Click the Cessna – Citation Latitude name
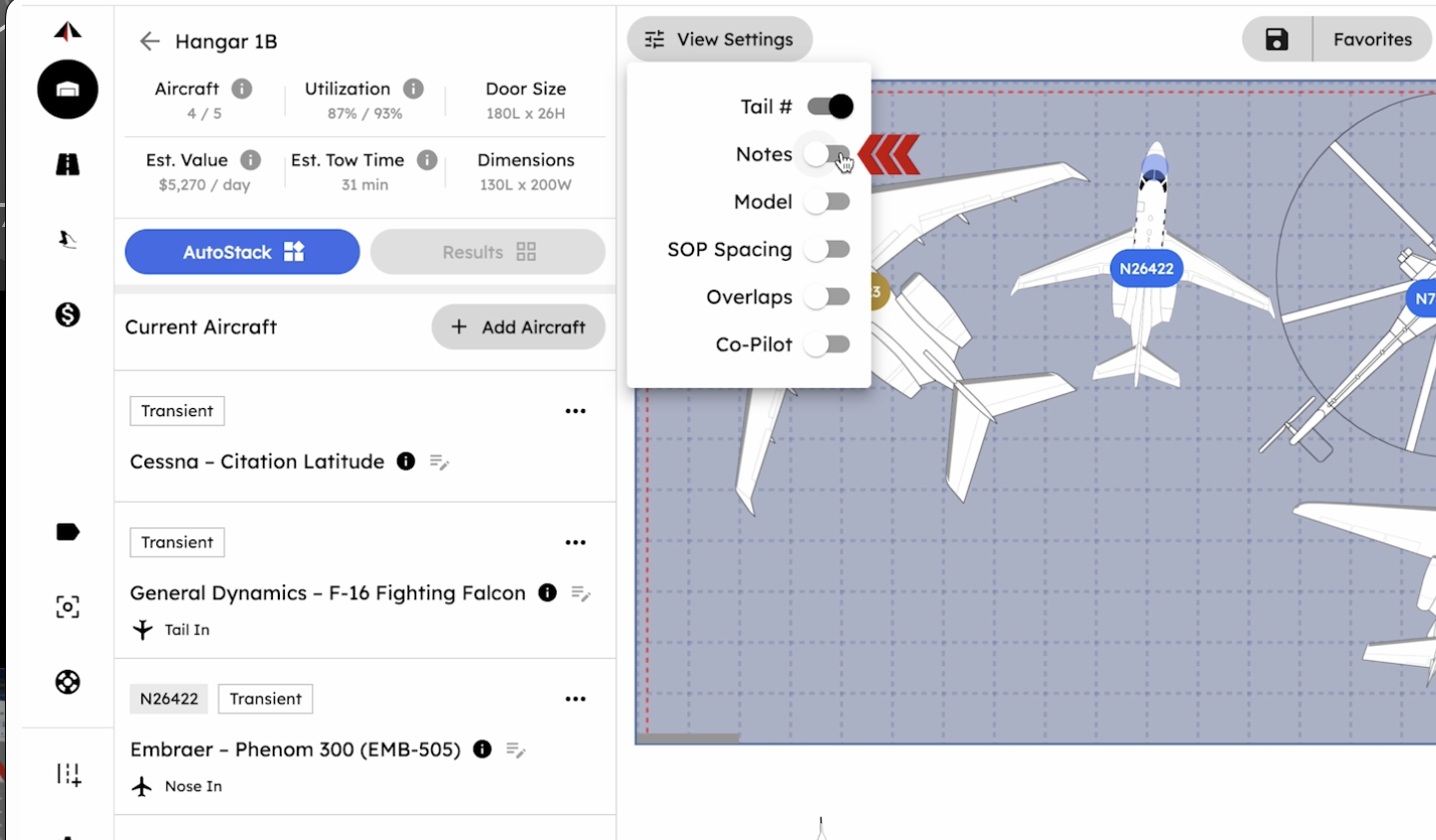The width and height of the screenshot is (1436, 840). click(257, 462)
